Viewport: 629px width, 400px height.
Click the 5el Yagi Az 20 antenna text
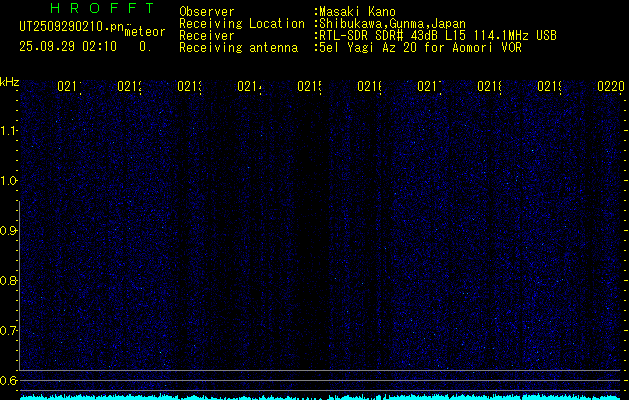[x=418, y=48]
